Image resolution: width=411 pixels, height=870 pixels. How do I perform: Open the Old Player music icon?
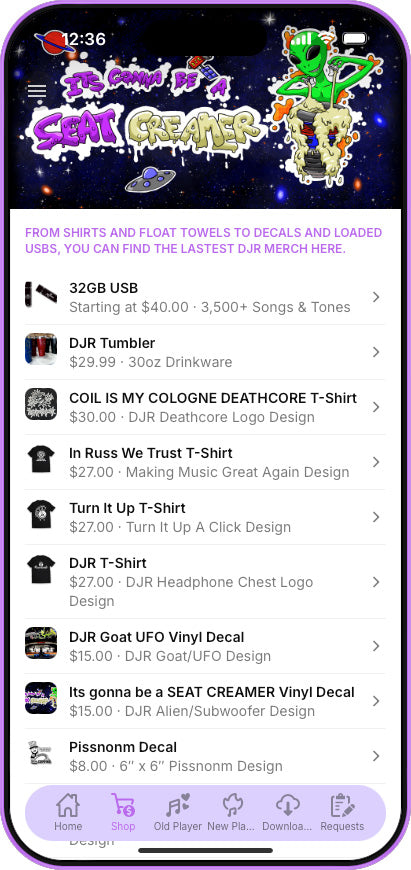pos(178,805)
